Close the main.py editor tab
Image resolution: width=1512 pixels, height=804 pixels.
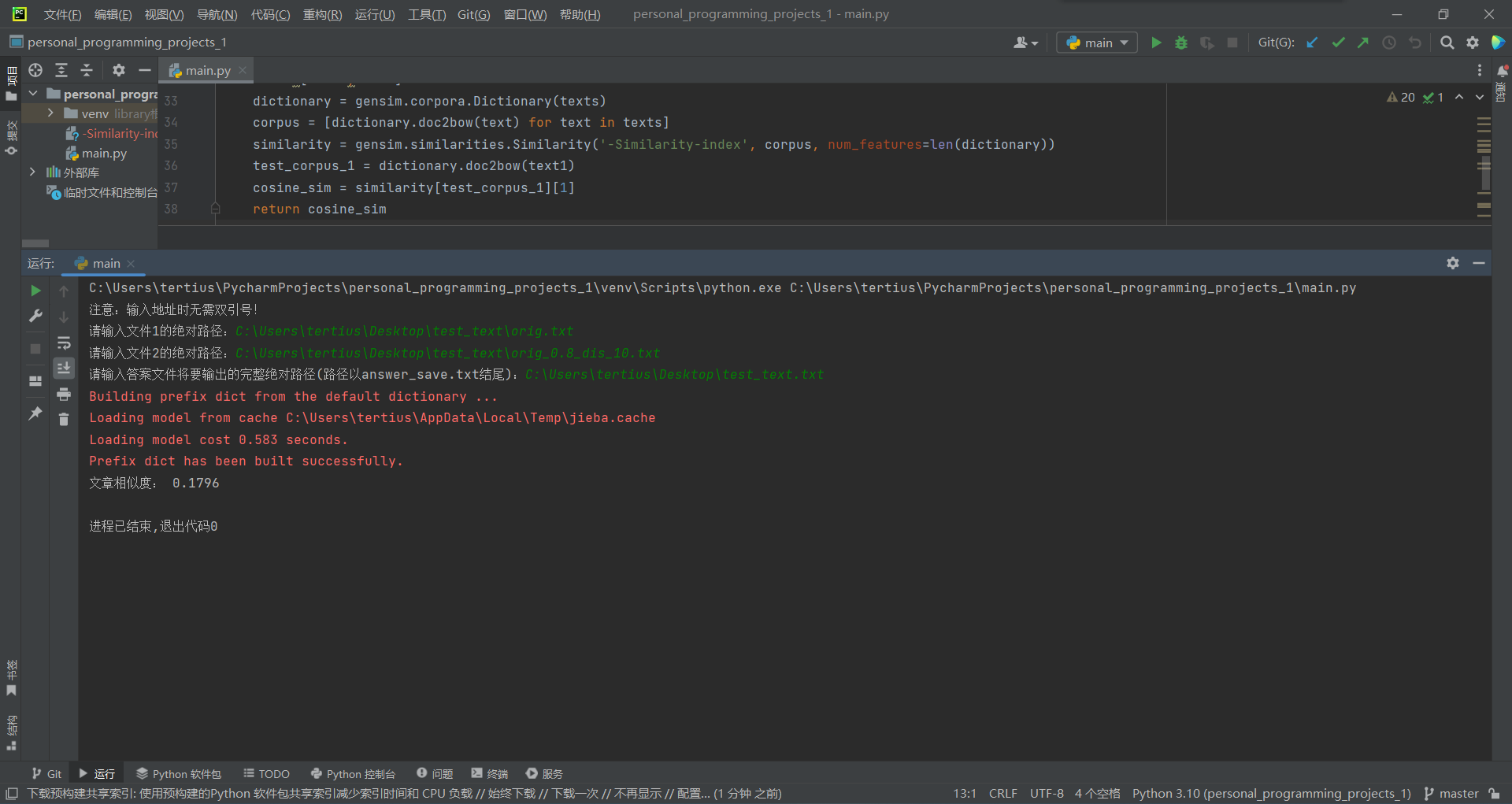[243, 70]
